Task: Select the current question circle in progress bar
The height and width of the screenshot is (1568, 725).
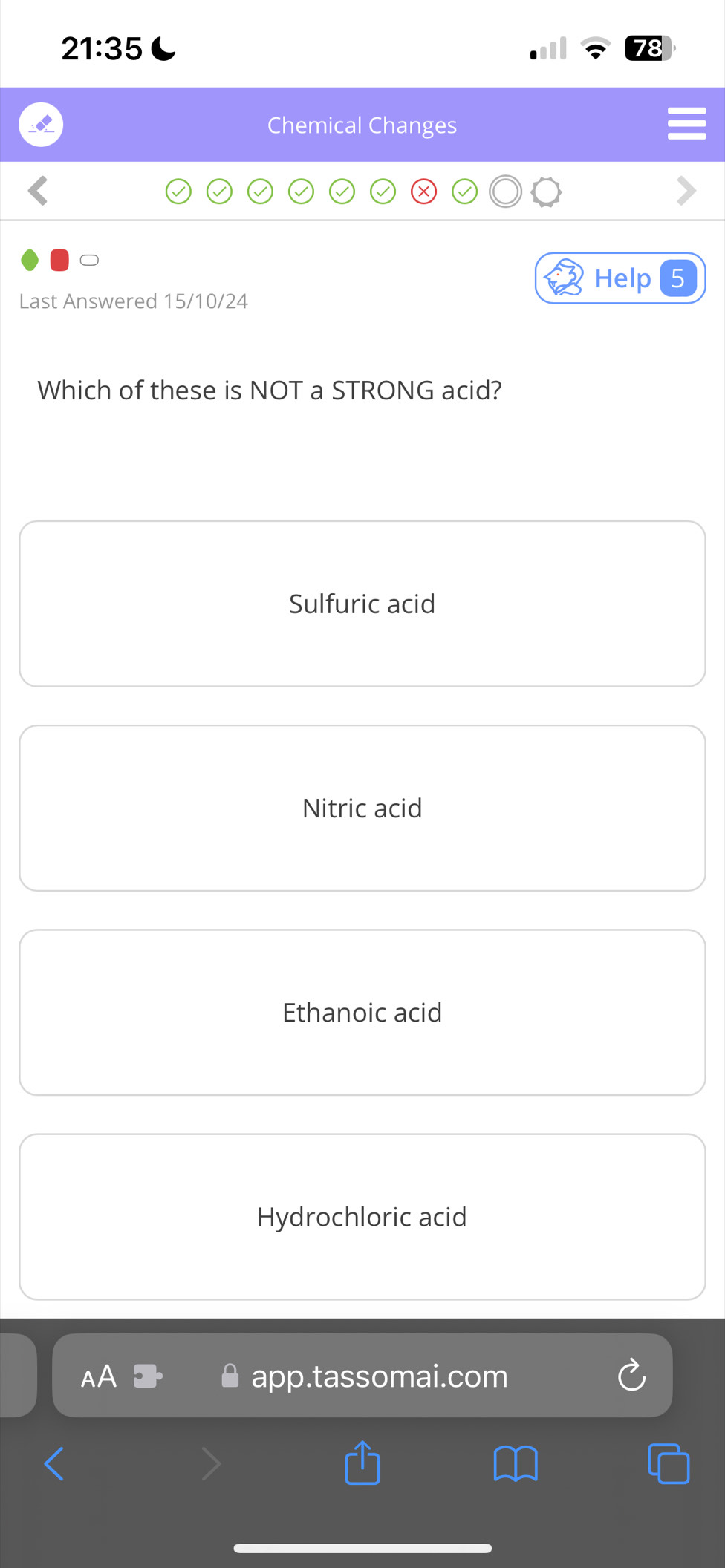Action: [505, 192]
